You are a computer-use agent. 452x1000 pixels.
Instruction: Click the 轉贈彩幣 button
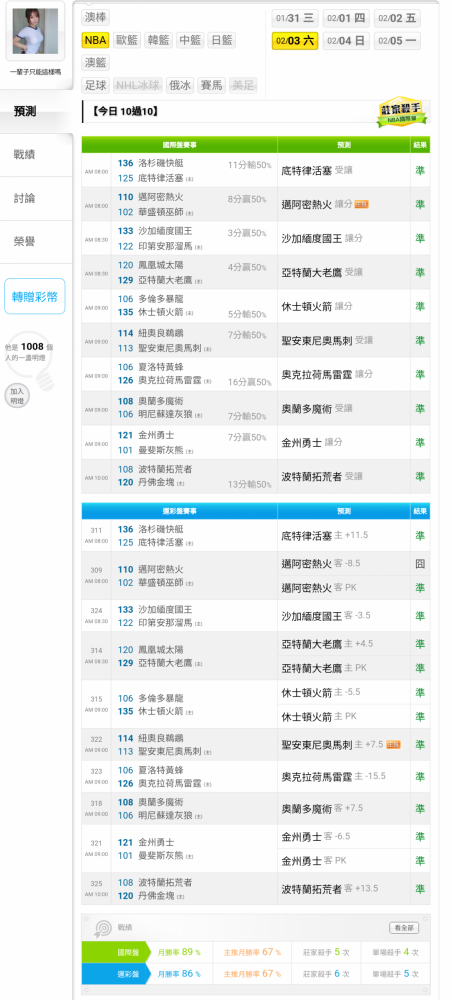coord(34,296)
